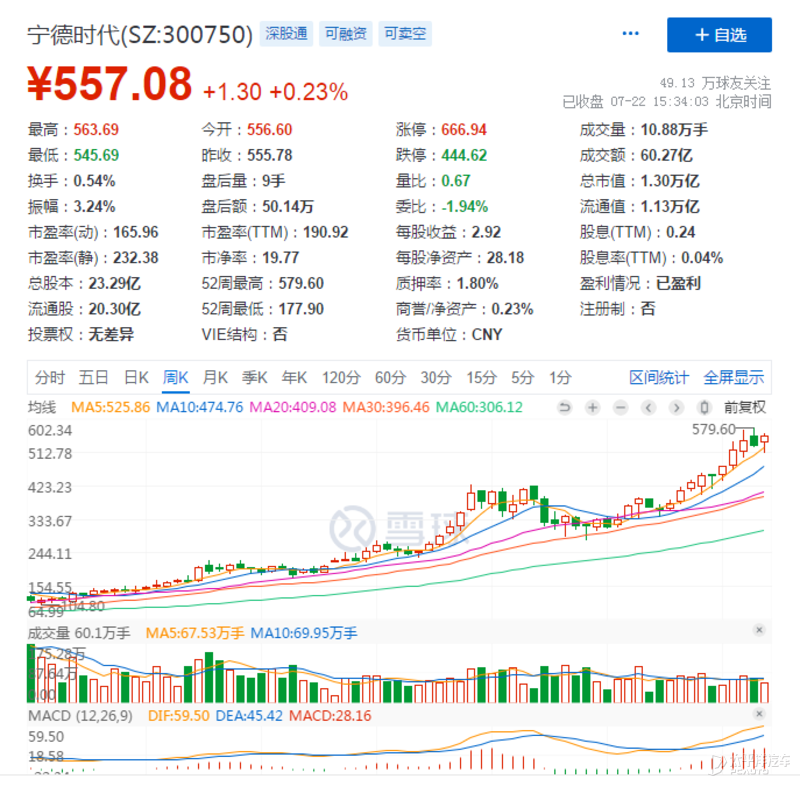The image size is (800, 786).
Task: Click the chart reset/undo arrow icon
Action: 564,408
